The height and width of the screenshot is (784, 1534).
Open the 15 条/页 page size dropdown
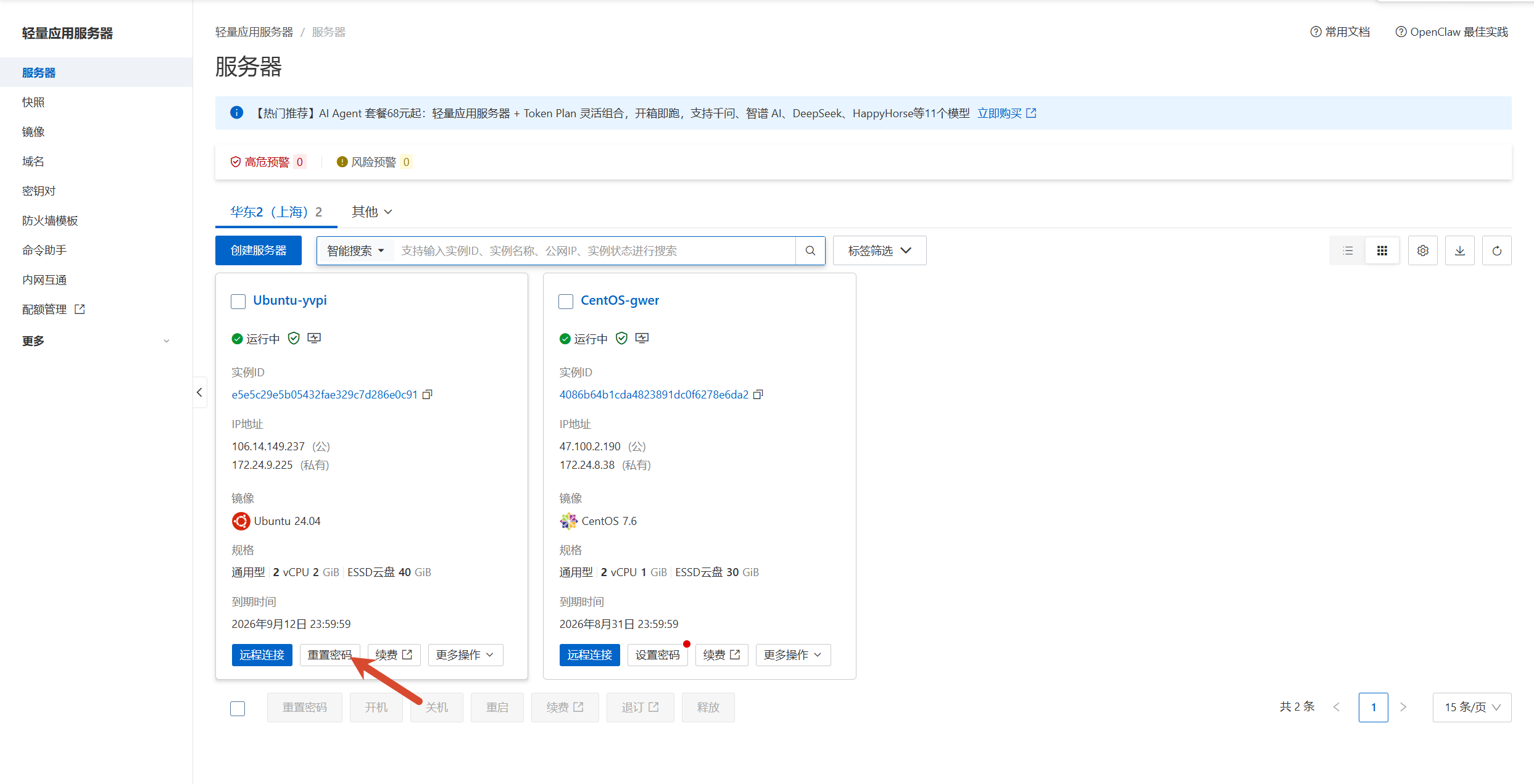pos(1472,707)
